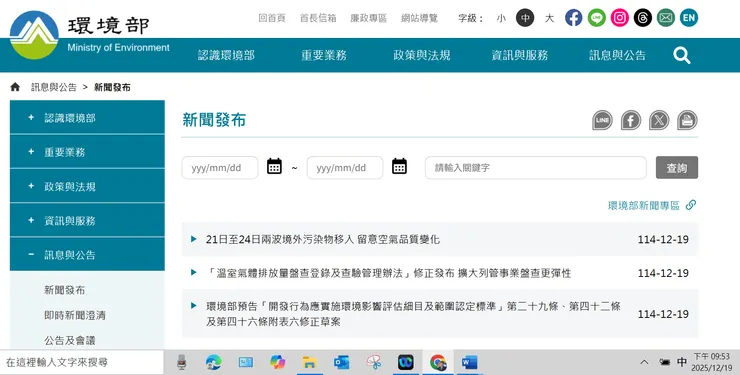Open top navigation menu 認識環境部

(227, 55)
